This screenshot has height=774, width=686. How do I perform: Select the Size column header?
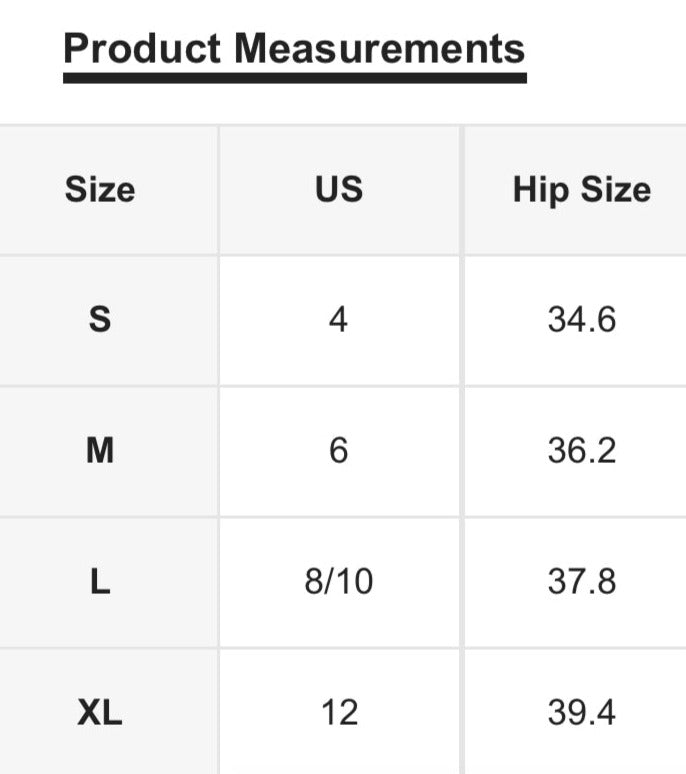[x=100, y=190]
